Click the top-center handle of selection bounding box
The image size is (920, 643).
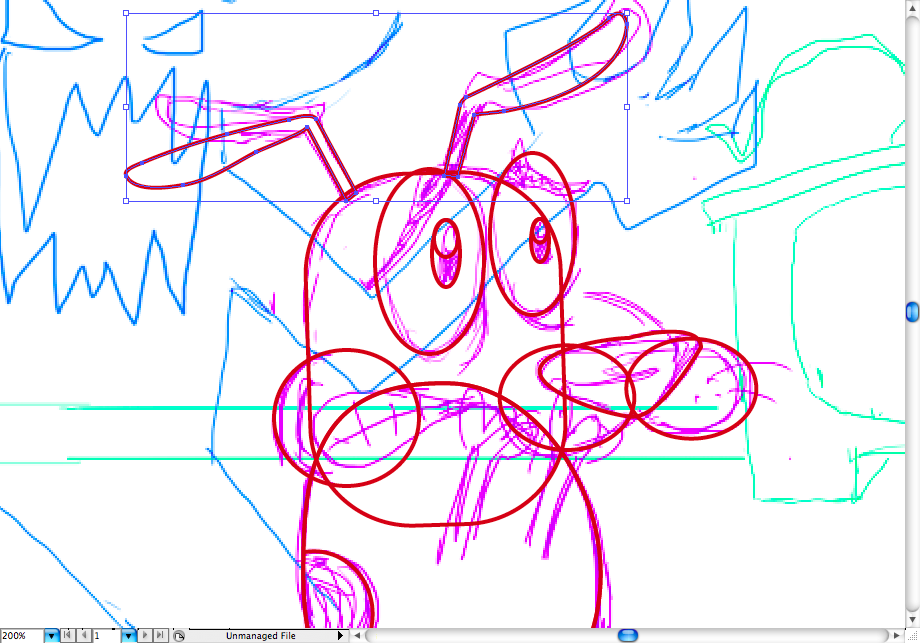(376, 13)
